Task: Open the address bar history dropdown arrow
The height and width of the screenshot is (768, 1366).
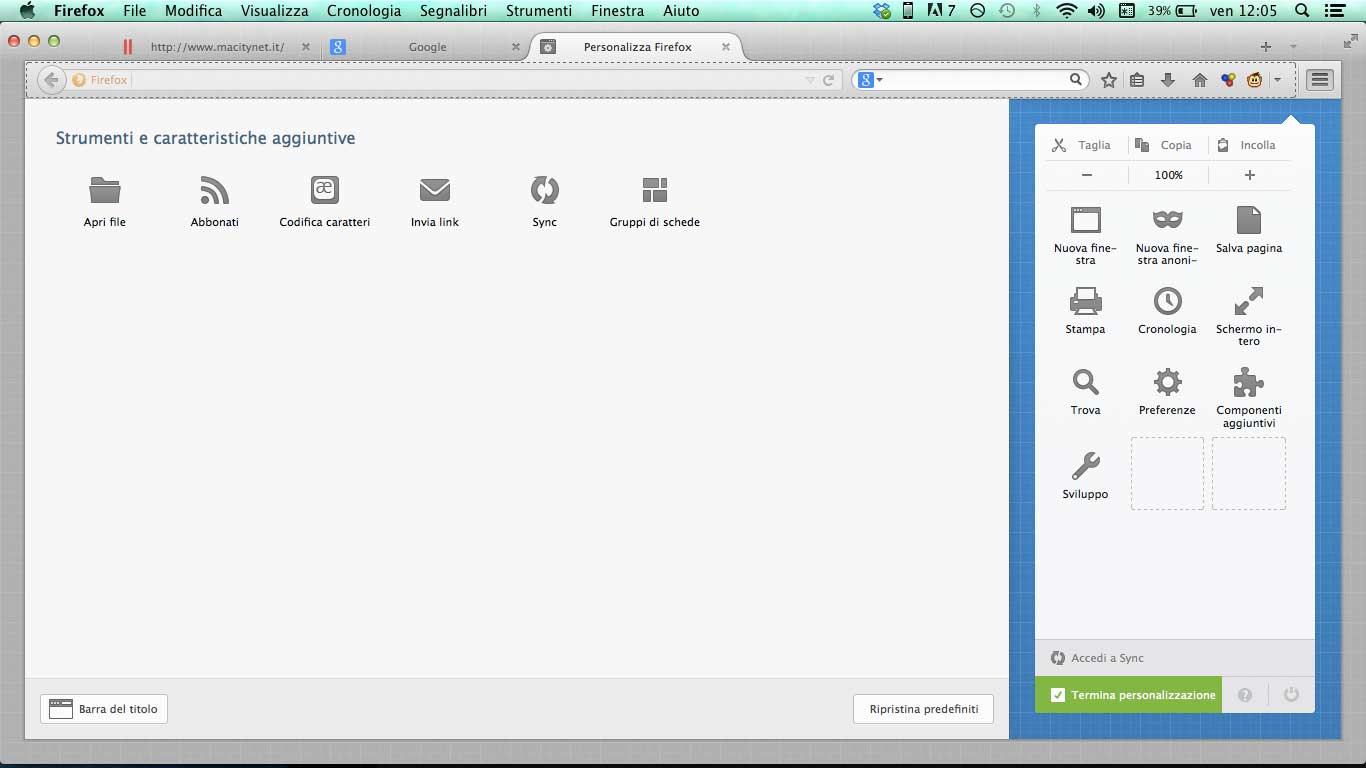Action: [810, 80]
